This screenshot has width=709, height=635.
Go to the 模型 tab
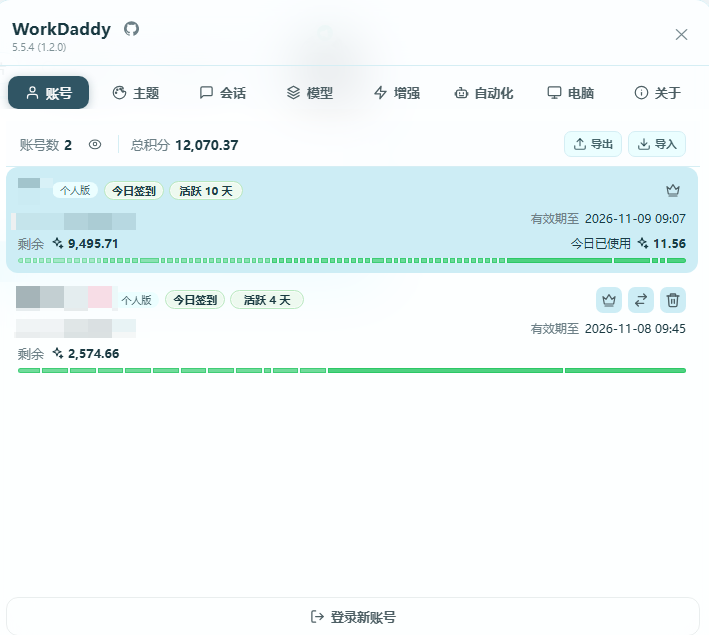[310, 93]
